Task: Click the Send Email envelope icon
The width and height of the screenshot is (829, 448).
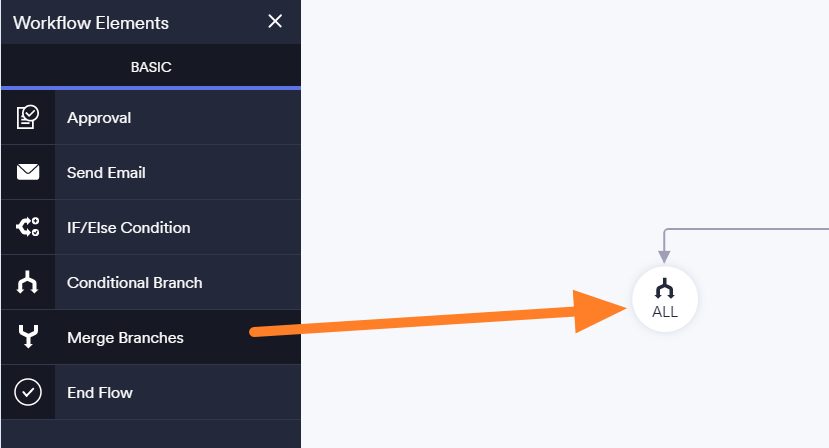Action: 27,173
